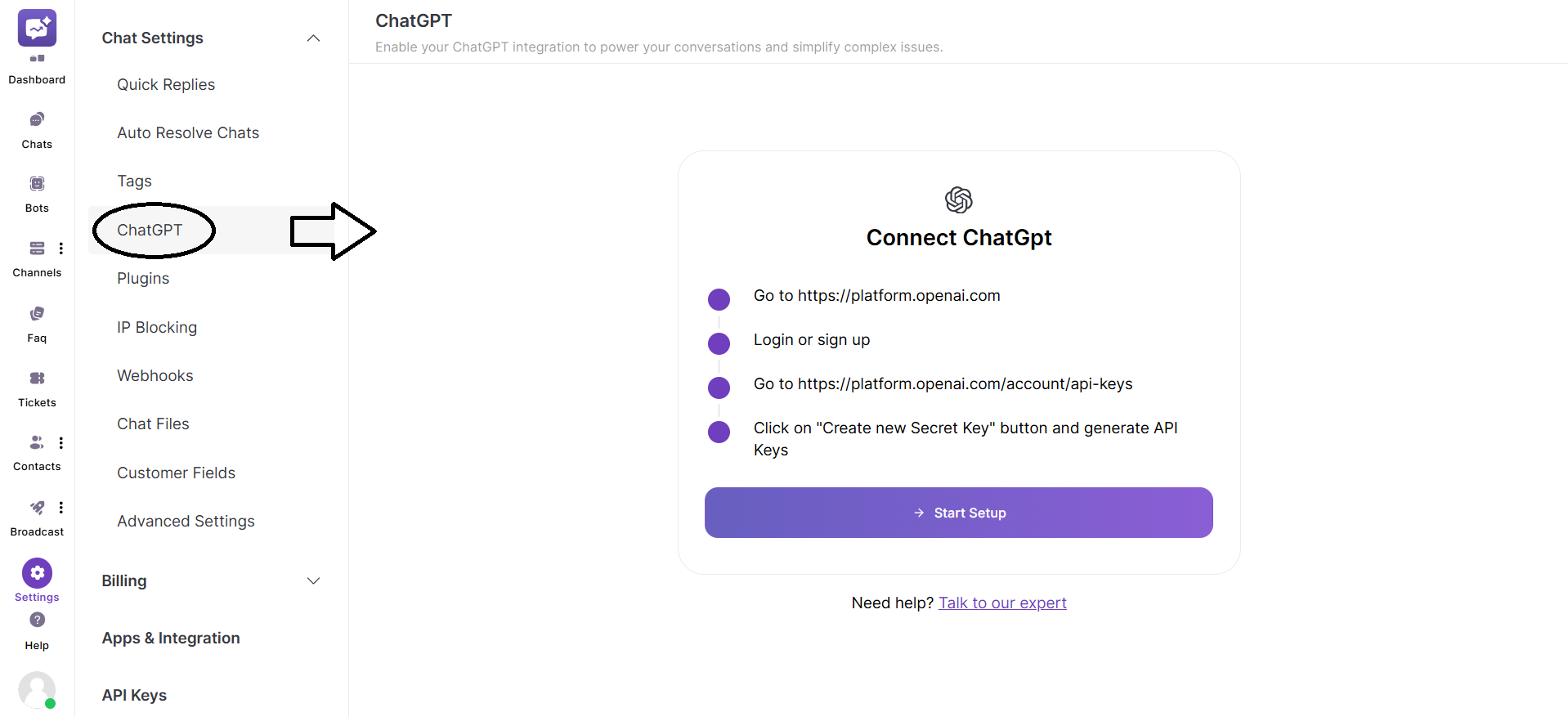This screenshot has height=717, width=1568.
Task: Open the Faq icon
Action: pyautogui.click(x=37, y=313)
